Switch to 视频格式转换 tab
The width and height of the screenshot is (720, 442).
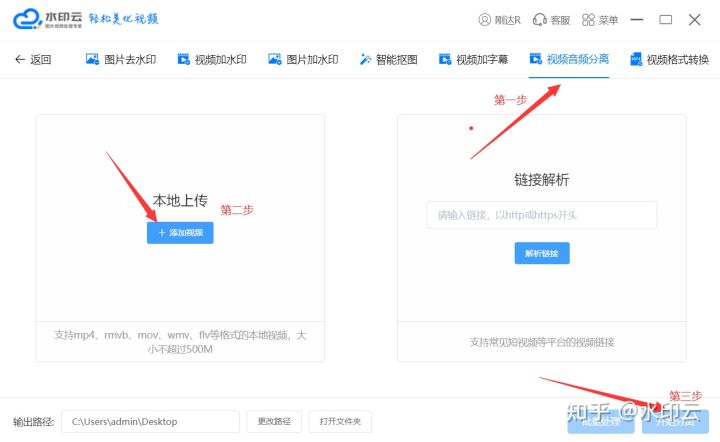click(669, 59)
